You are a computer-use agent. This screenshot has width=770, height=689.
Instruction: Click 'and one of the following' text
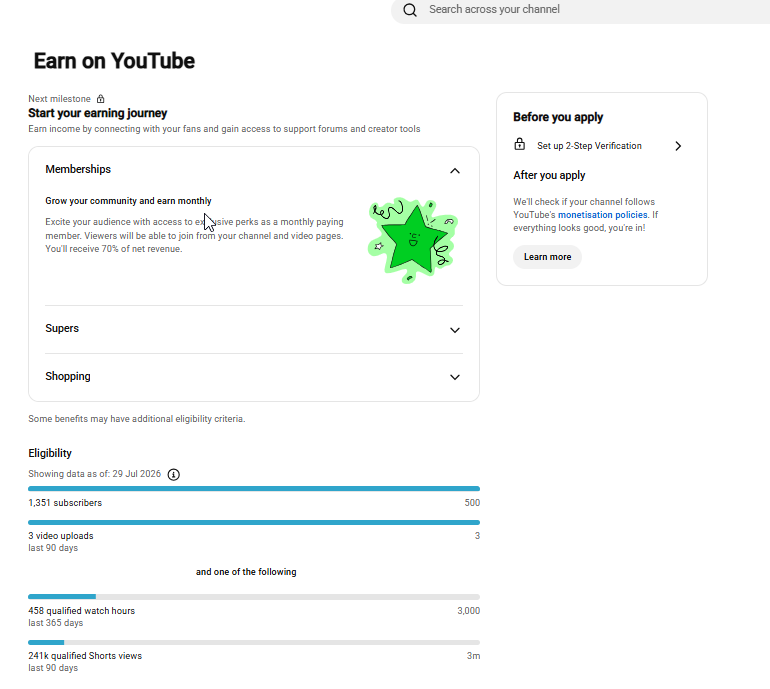(246, 572)
